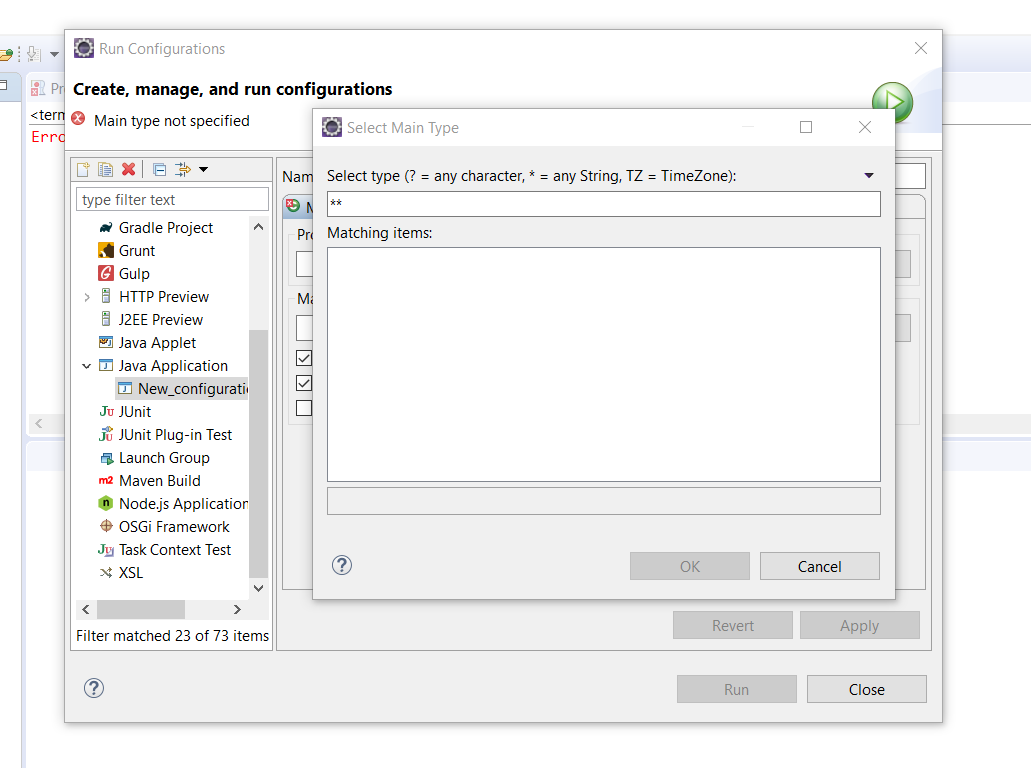Focus the type filter text field
1031x768 pixels.
pyautogui.click(x=172, y=200)
